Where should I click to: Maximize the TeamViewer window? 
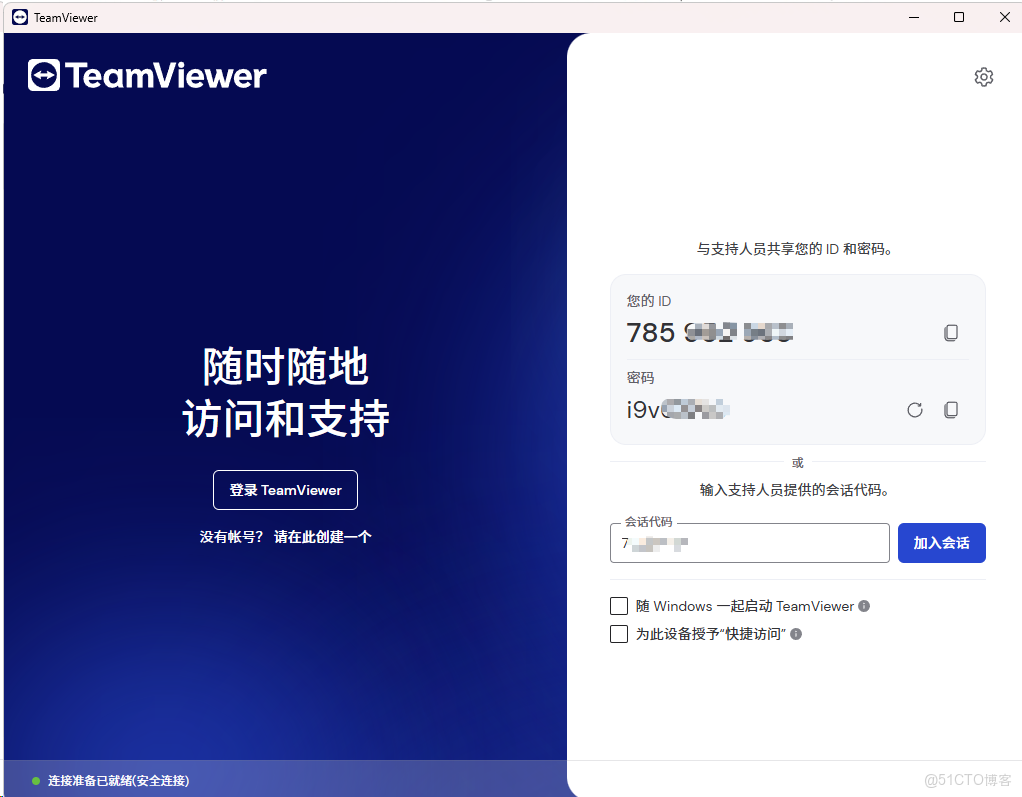pyautogui.click(x=959, y=17)
